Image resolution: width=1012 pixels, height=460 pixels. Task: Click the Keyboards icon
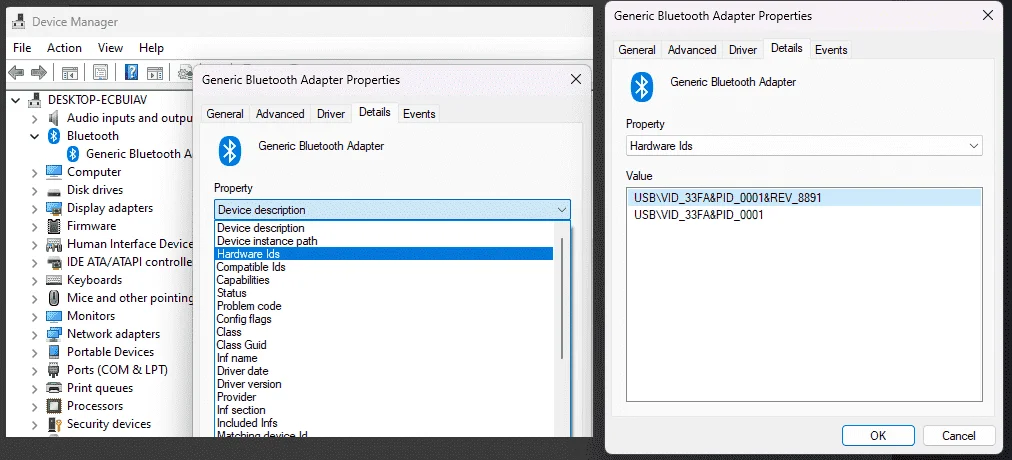click(x=54, y=280)
